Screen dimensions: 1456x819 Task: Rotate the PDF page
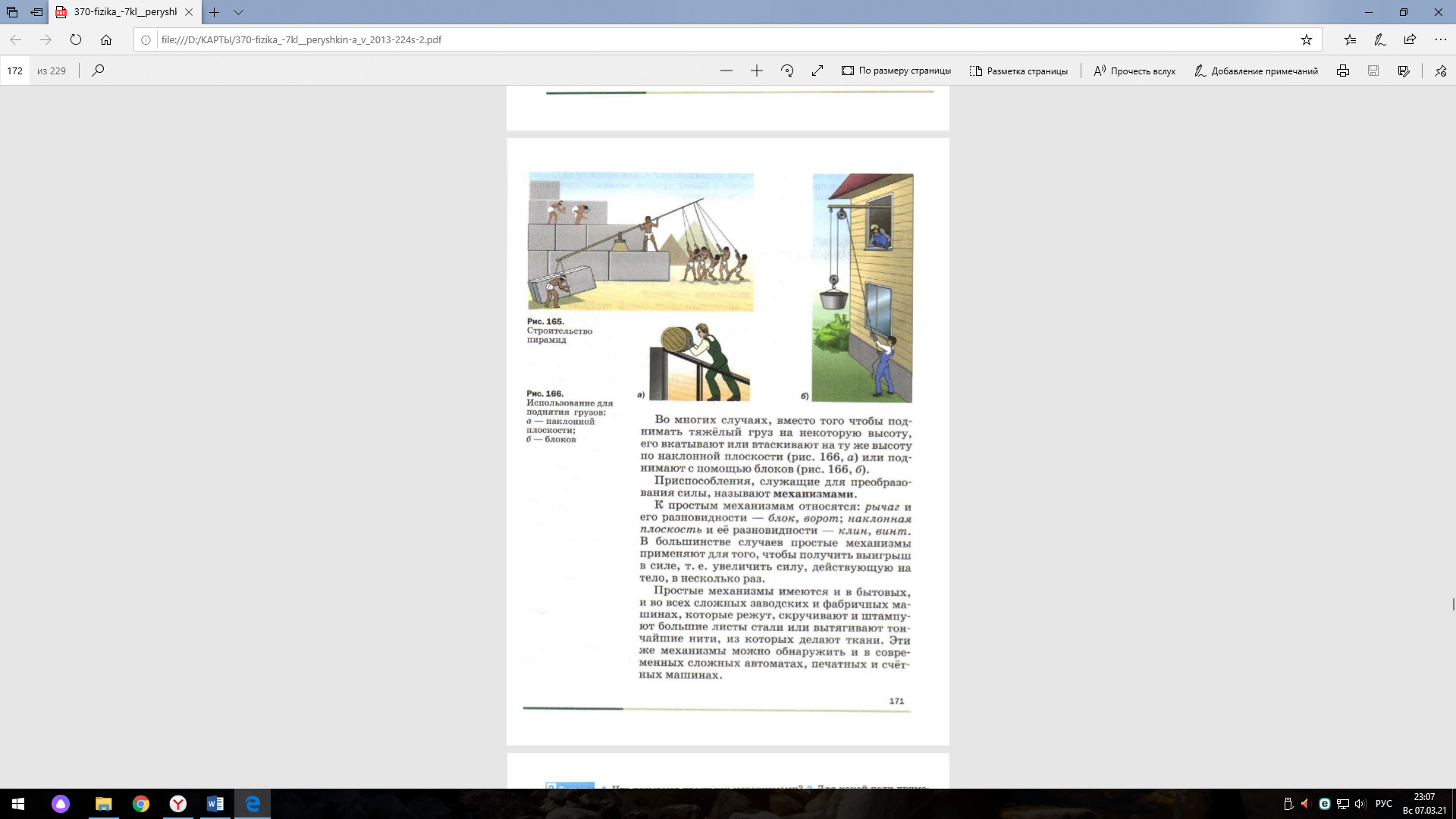click(x=787, y=71)
